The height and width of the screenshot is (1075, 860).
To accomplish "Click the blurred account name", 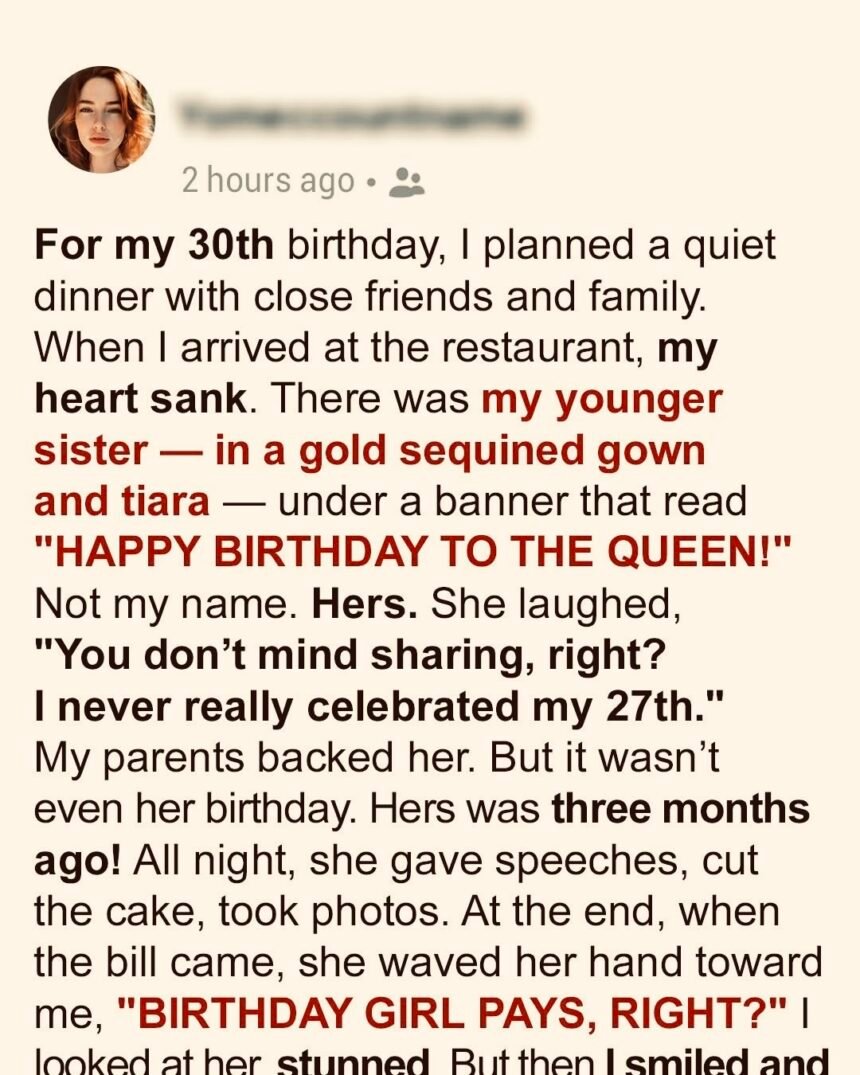I will [x=352, y=118].
